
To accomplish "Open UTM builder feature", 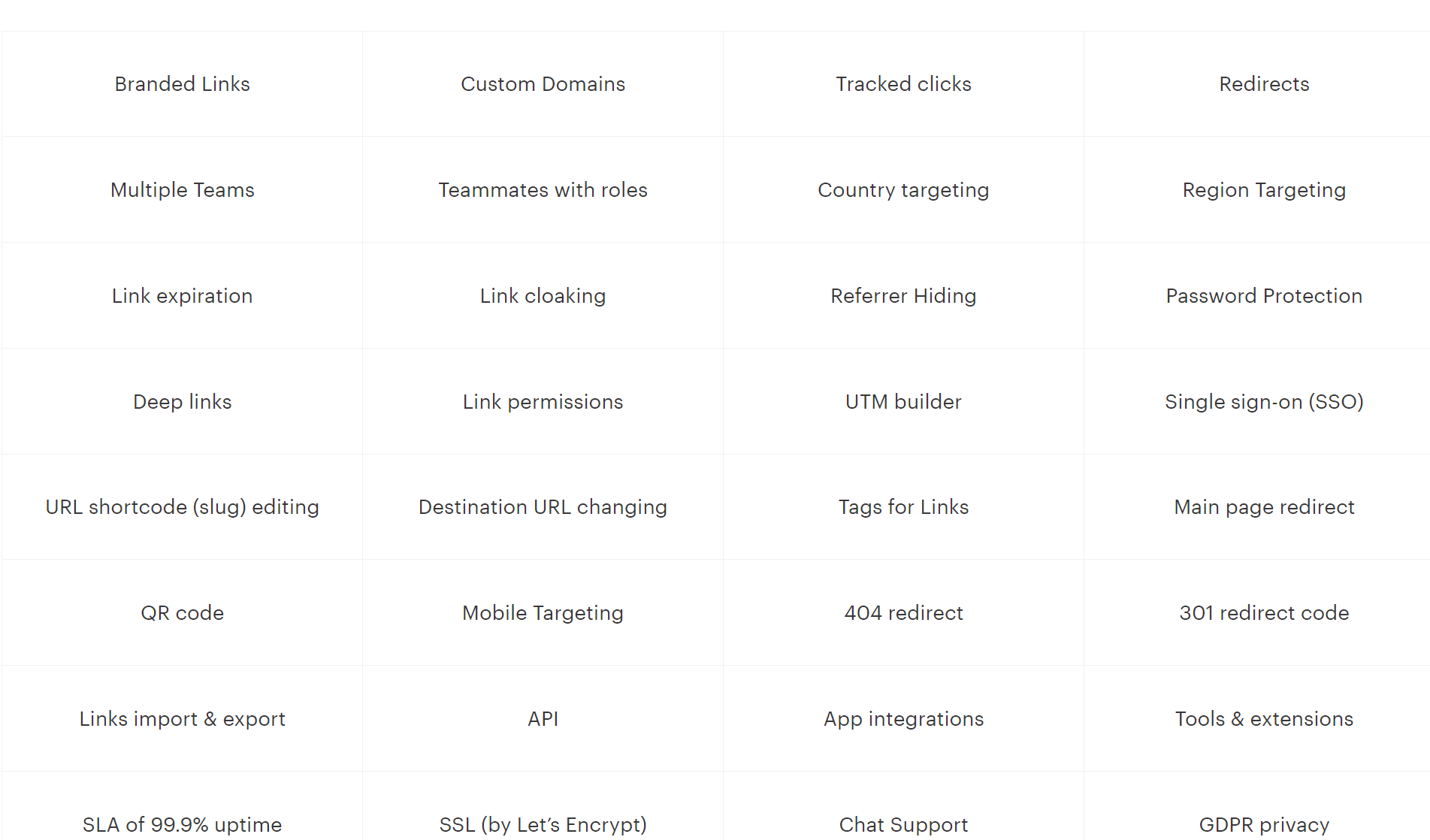I will tap(903, 402).
